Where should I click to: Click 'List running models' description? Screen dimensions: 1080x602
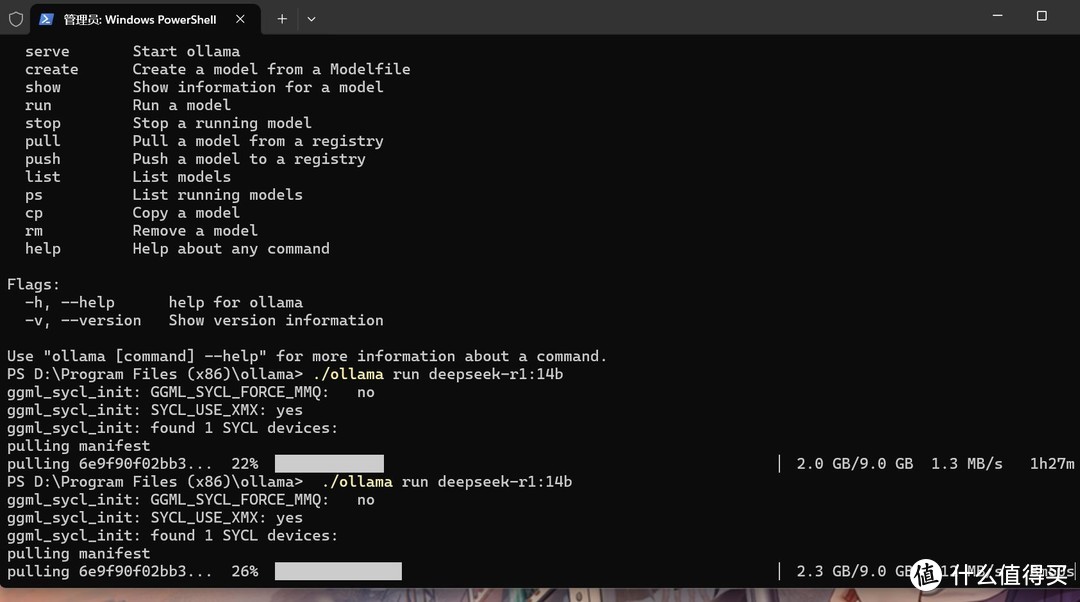click(218, 195)
